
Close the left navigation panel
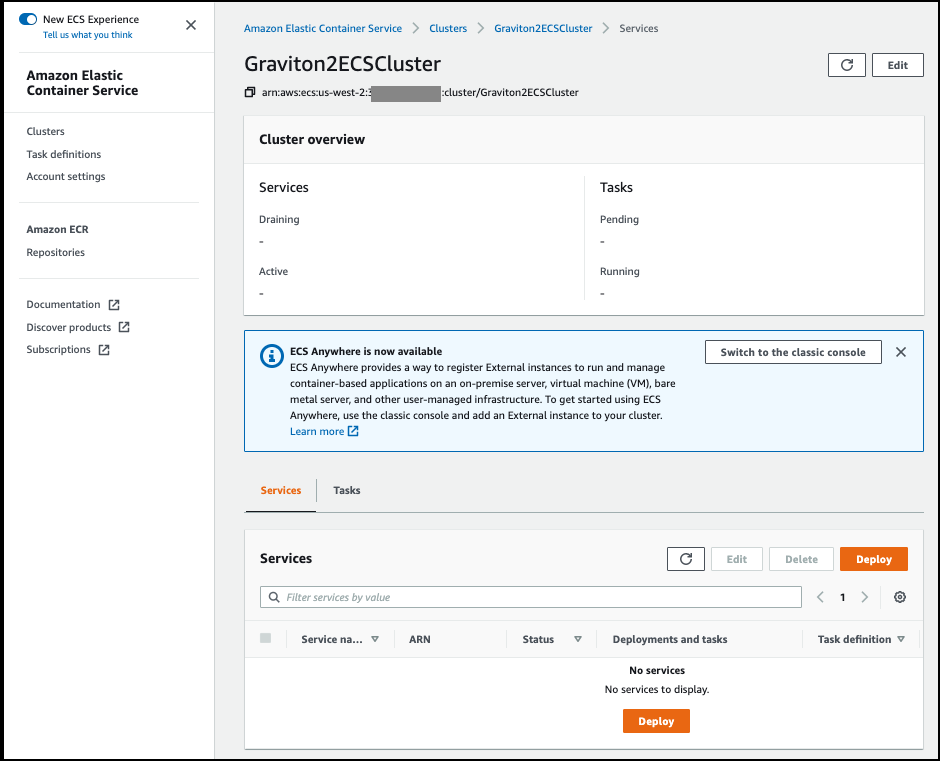click(191, 25)
